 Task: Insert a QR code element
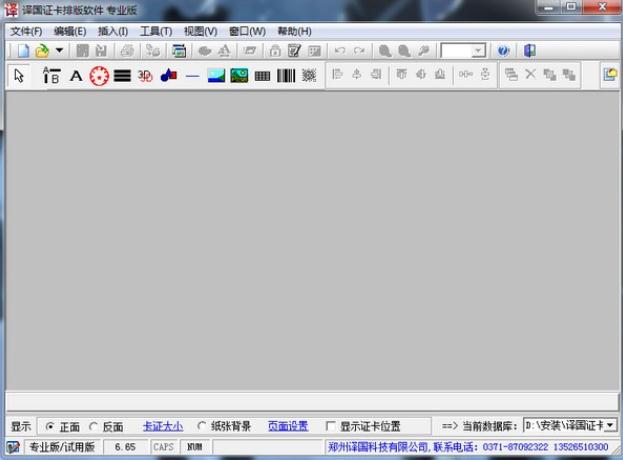[x=309, y=76]
